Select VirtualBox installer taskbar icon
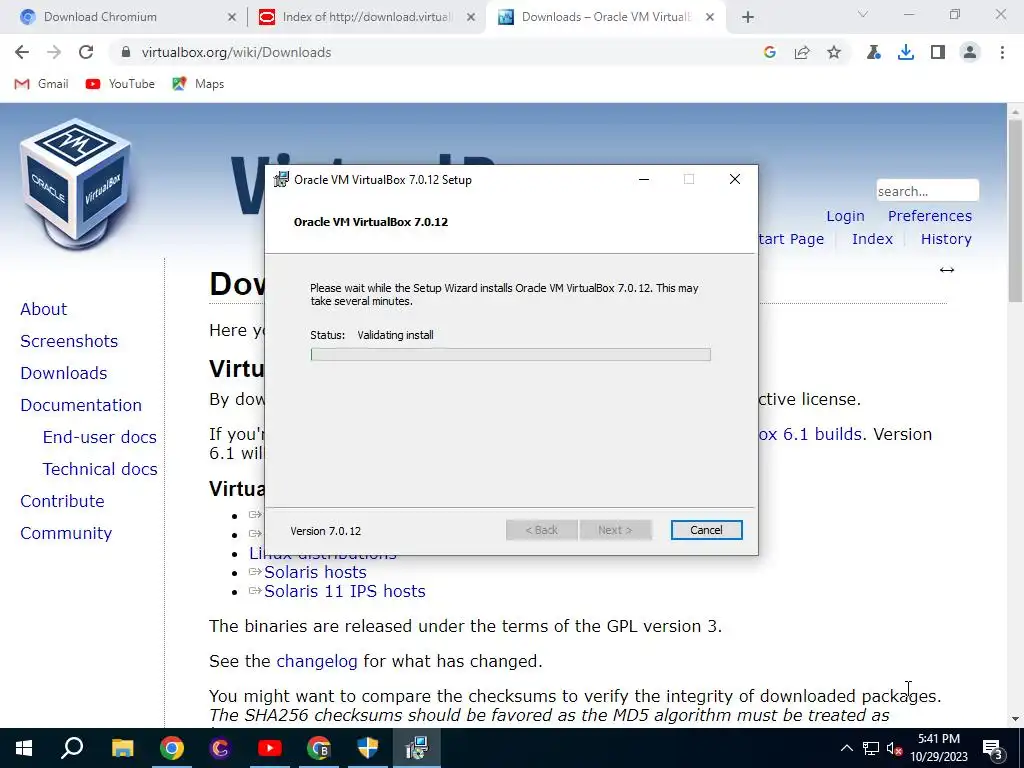 (417, 748)
